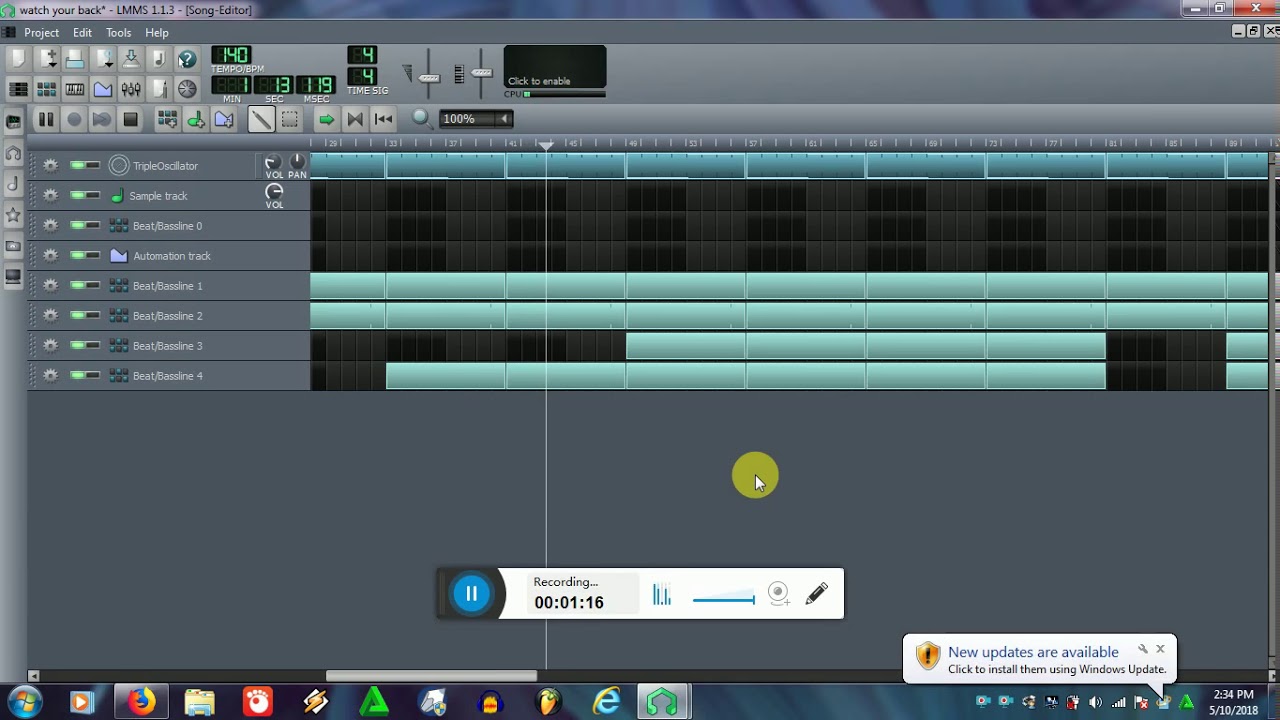1280x720 pixels.
Task: Open TripleOscillator track gear menu
Action: click(50, 166)
